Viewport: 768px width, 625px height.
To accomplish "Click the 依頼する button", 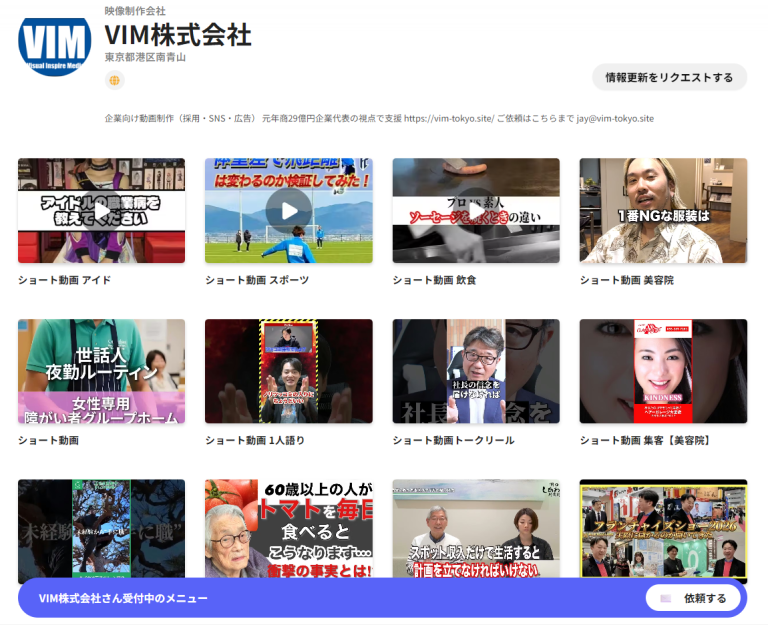I will [x=693, y=598].
